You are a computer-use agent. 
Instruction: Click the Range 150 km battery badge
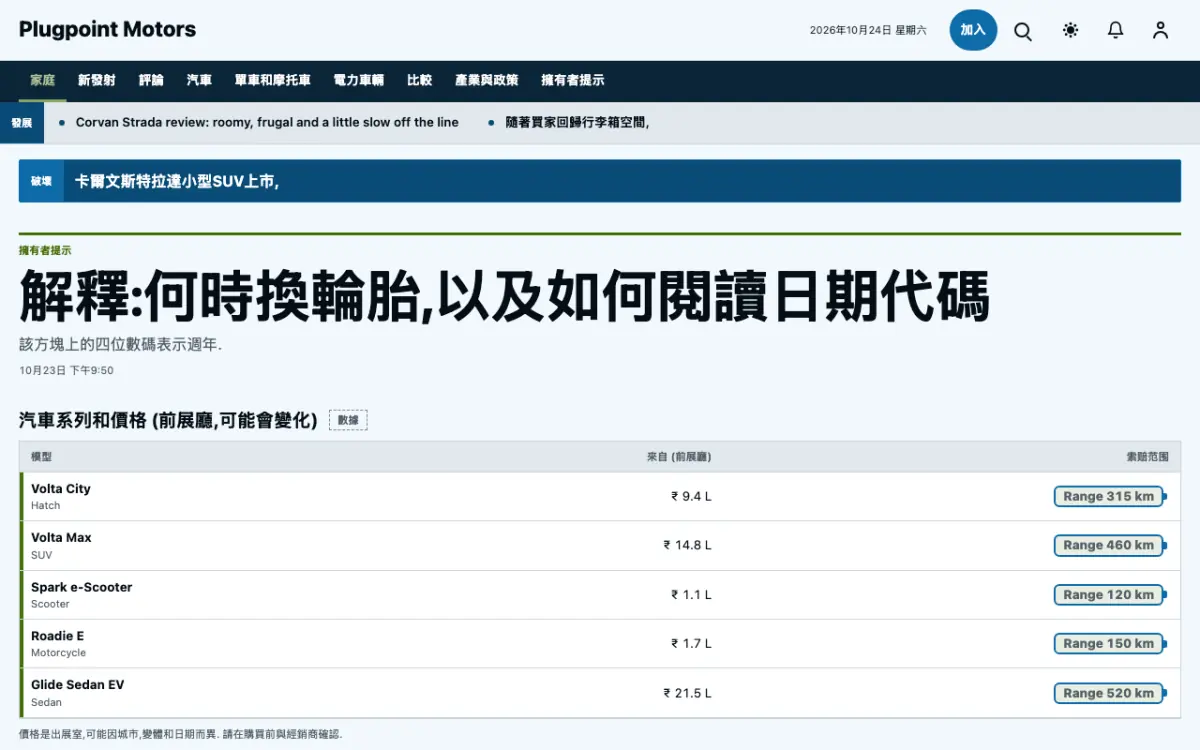pyautogui.click(x=1110, y=643)
